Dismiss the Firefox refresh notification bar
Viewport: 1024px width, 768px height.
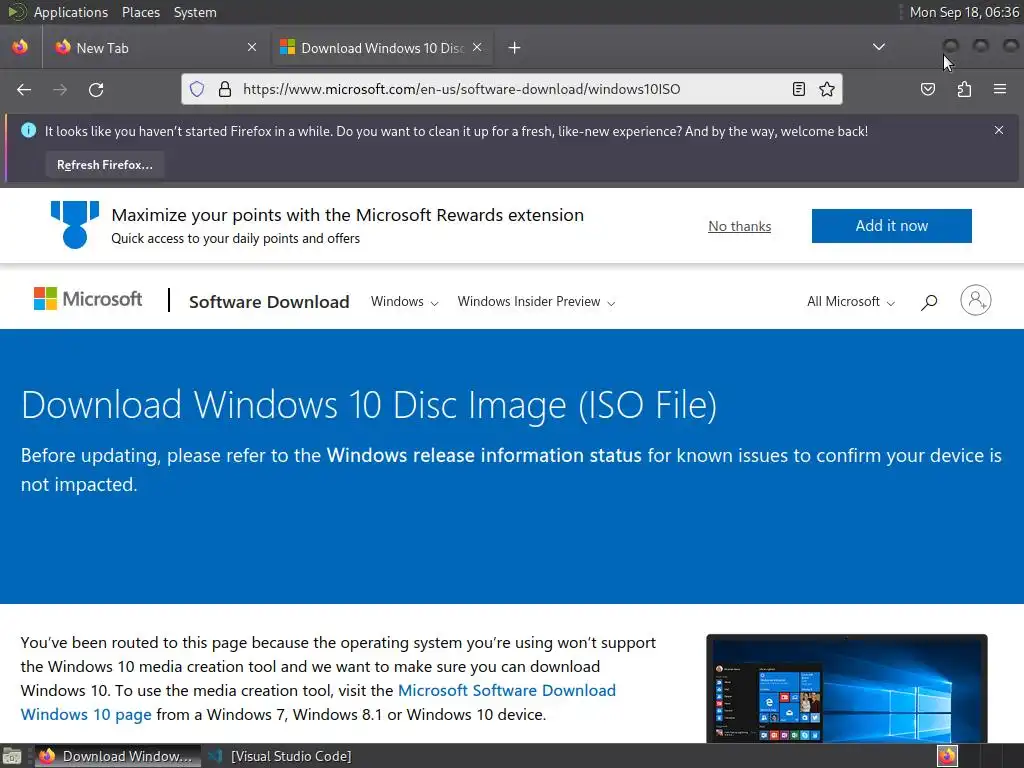pos(999,131)
